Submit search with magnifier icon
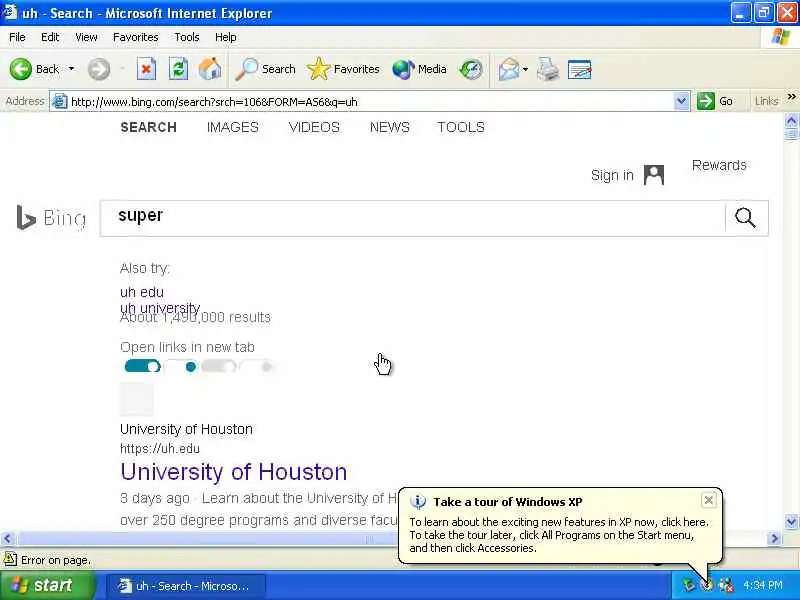This screenshot has width=800, height=600. (745, 218)
